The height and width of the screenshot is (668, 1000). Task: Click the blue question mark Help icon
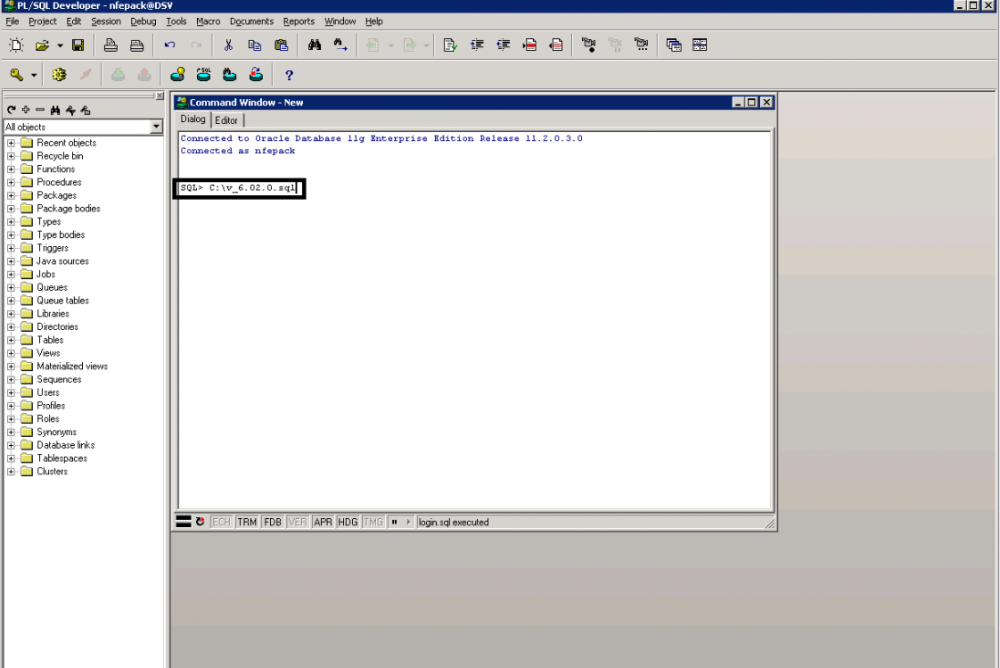click(289, 75)
